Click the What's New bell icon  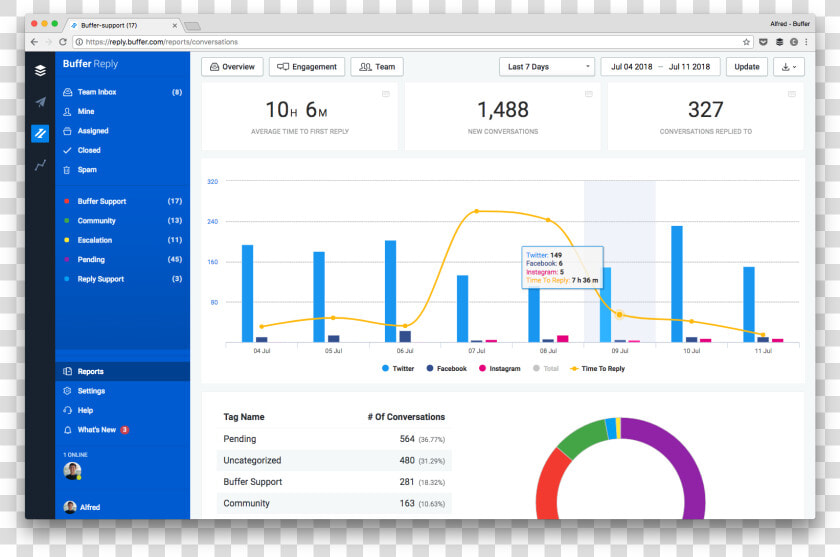(67, 430)
